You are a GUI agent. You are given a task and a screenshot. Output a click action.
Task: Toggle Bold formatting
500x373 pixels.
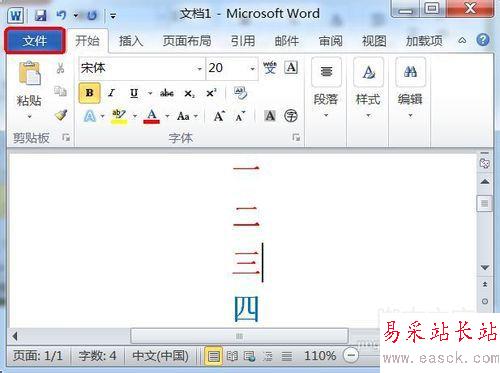89,93
